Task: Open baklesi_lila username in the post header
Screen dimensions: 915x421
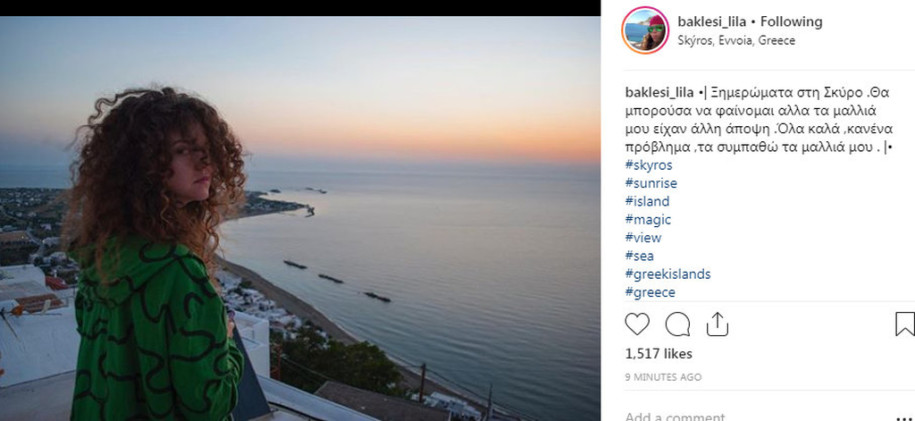Action: pos(712,22)
